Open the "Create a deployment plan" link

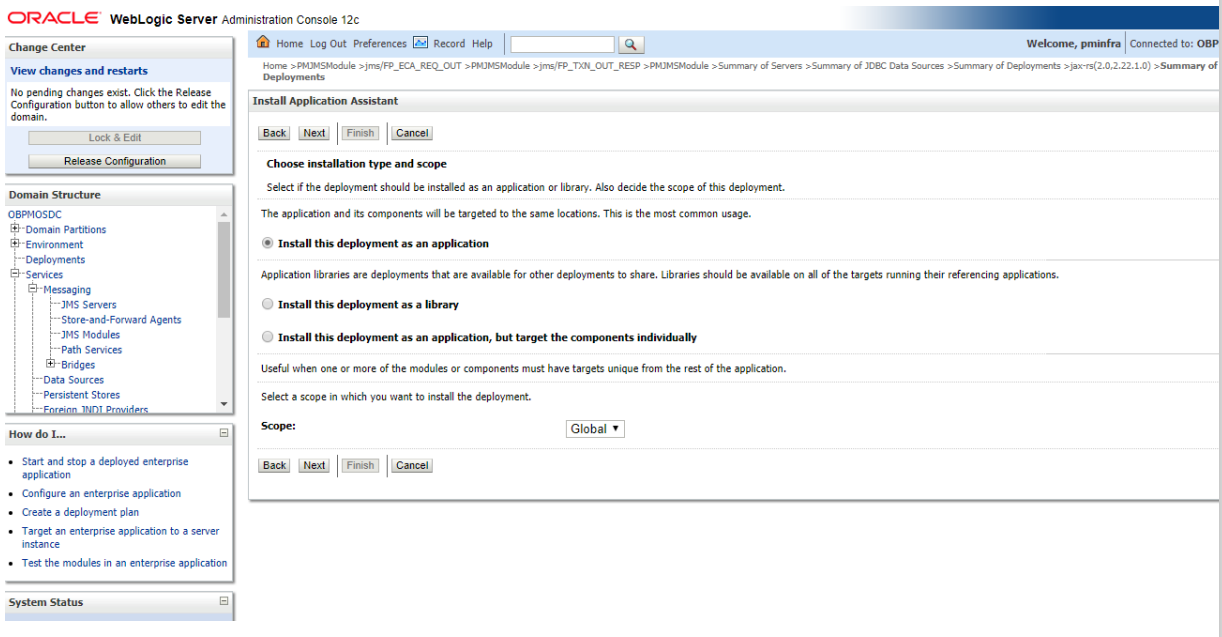coord(80,512)
